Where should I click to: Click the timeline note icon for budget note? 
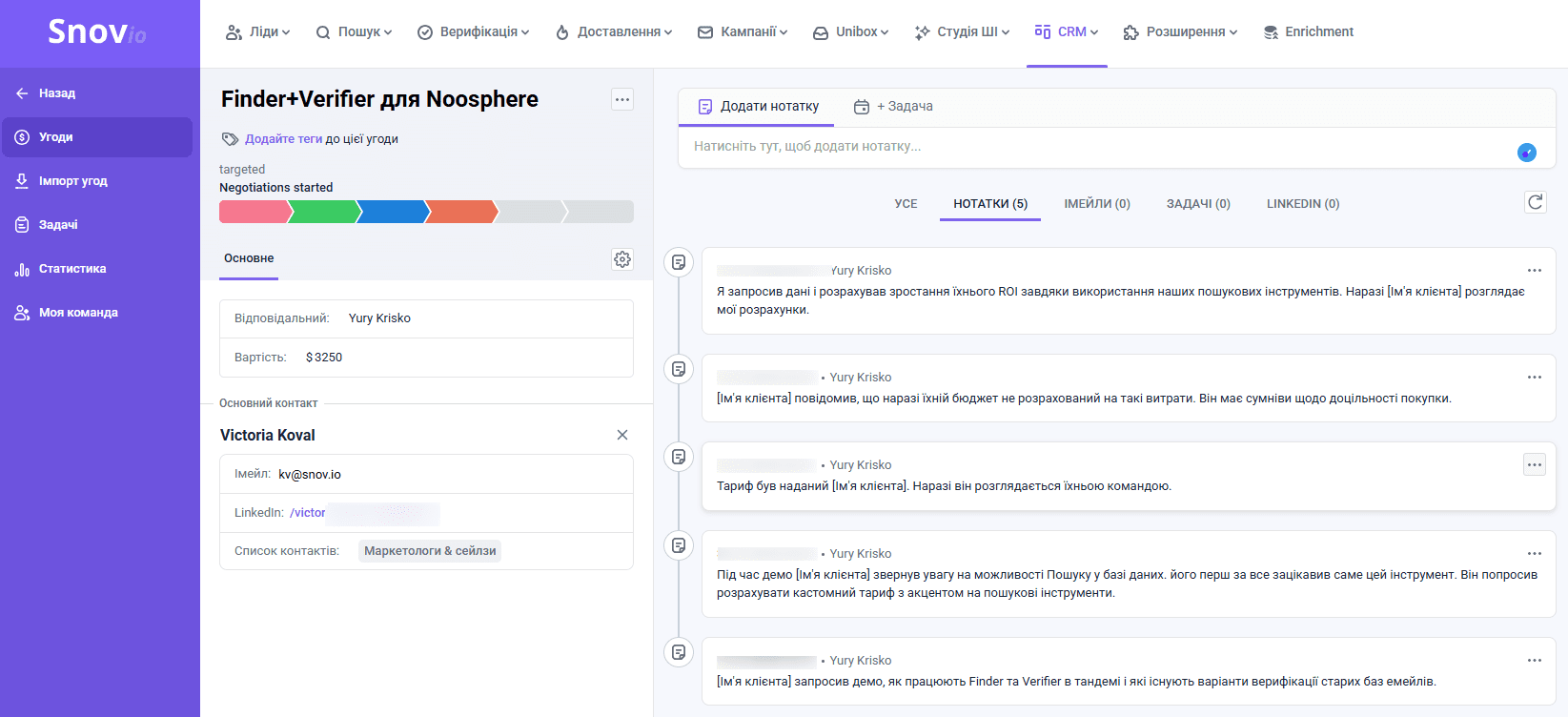pos(679,369)
